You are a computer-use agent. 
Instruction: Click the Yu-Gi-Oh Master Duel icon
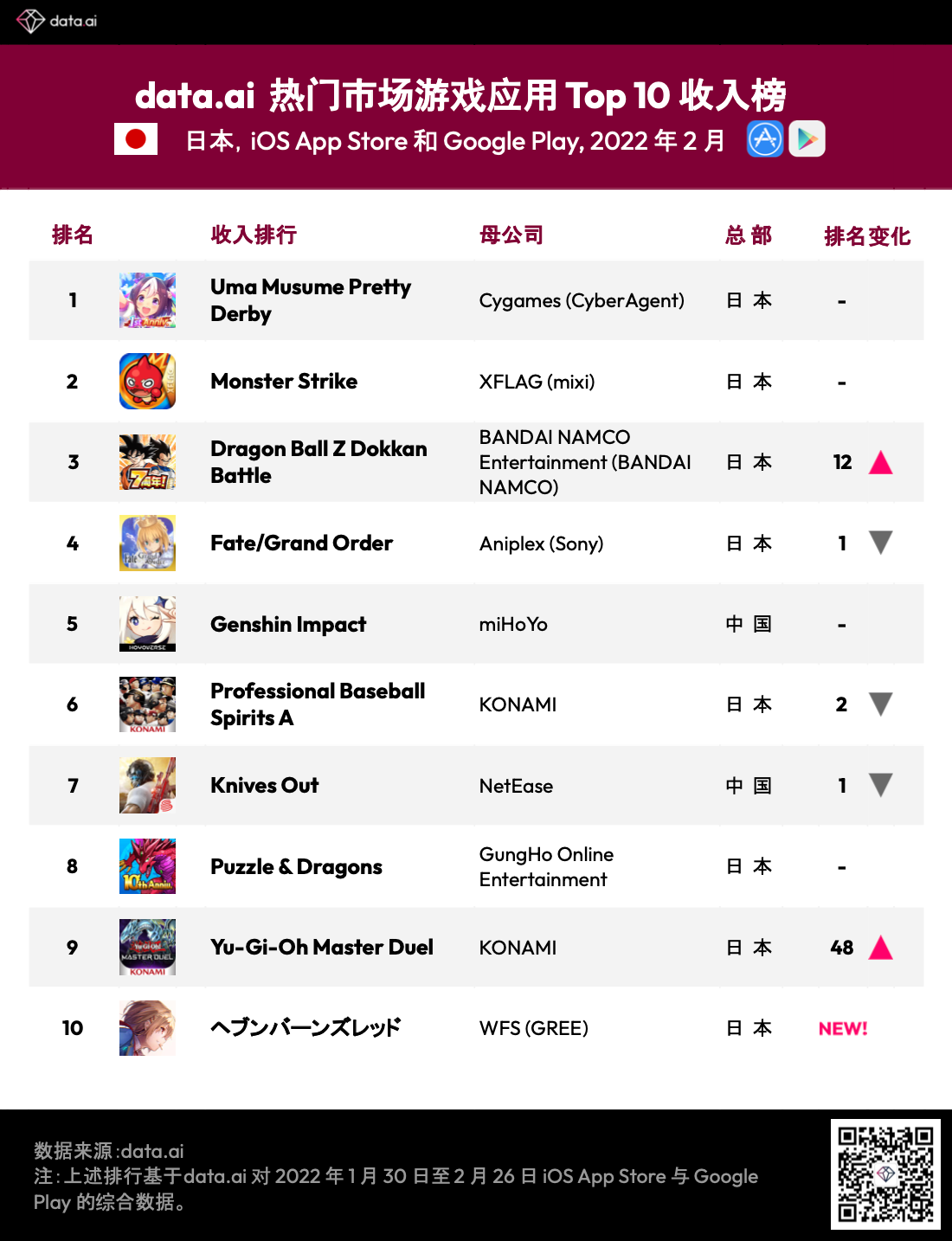(x=147, y=947)
